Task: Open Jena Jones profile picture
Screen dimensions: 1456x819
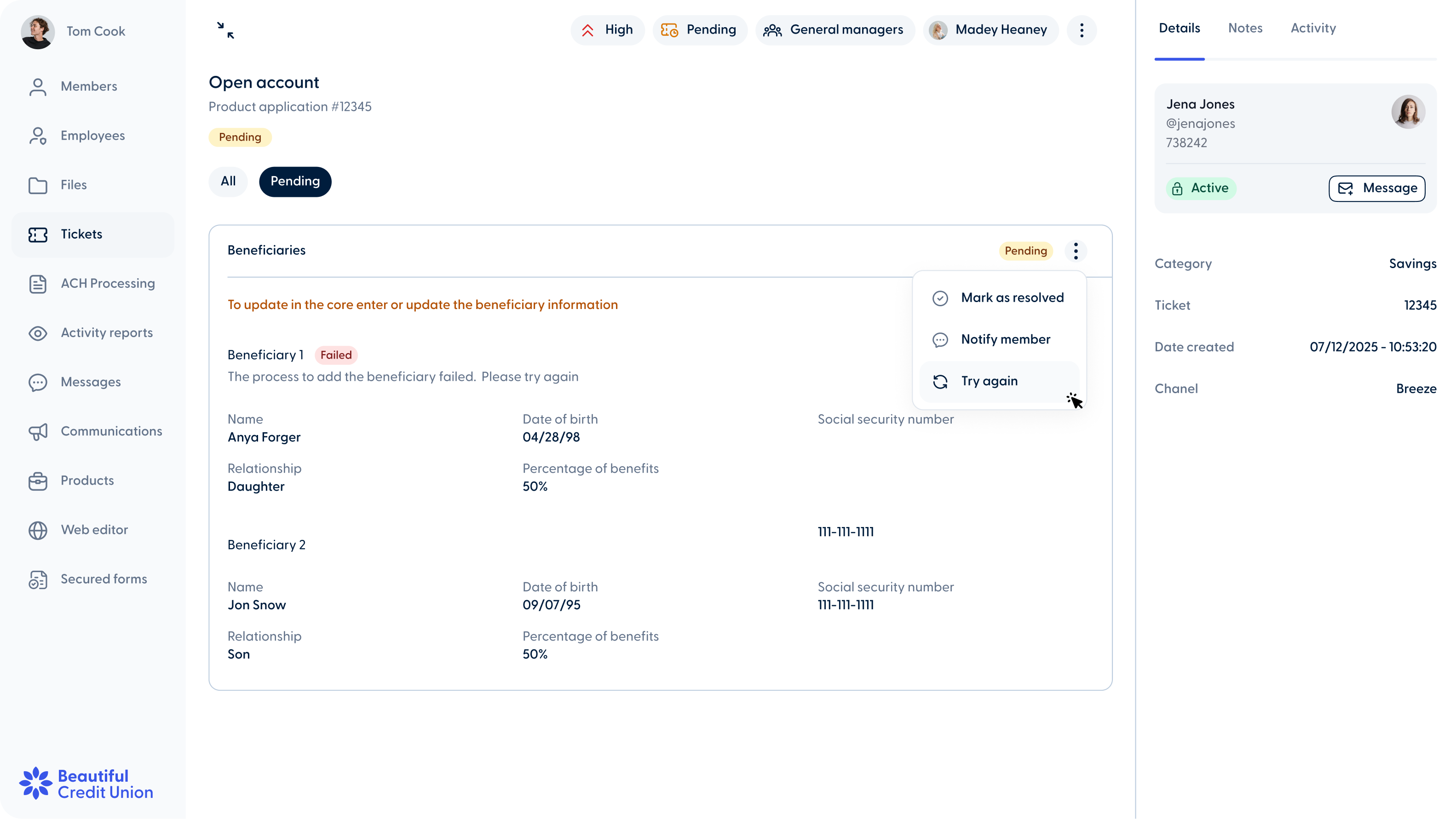Action: click(1408, 112)
